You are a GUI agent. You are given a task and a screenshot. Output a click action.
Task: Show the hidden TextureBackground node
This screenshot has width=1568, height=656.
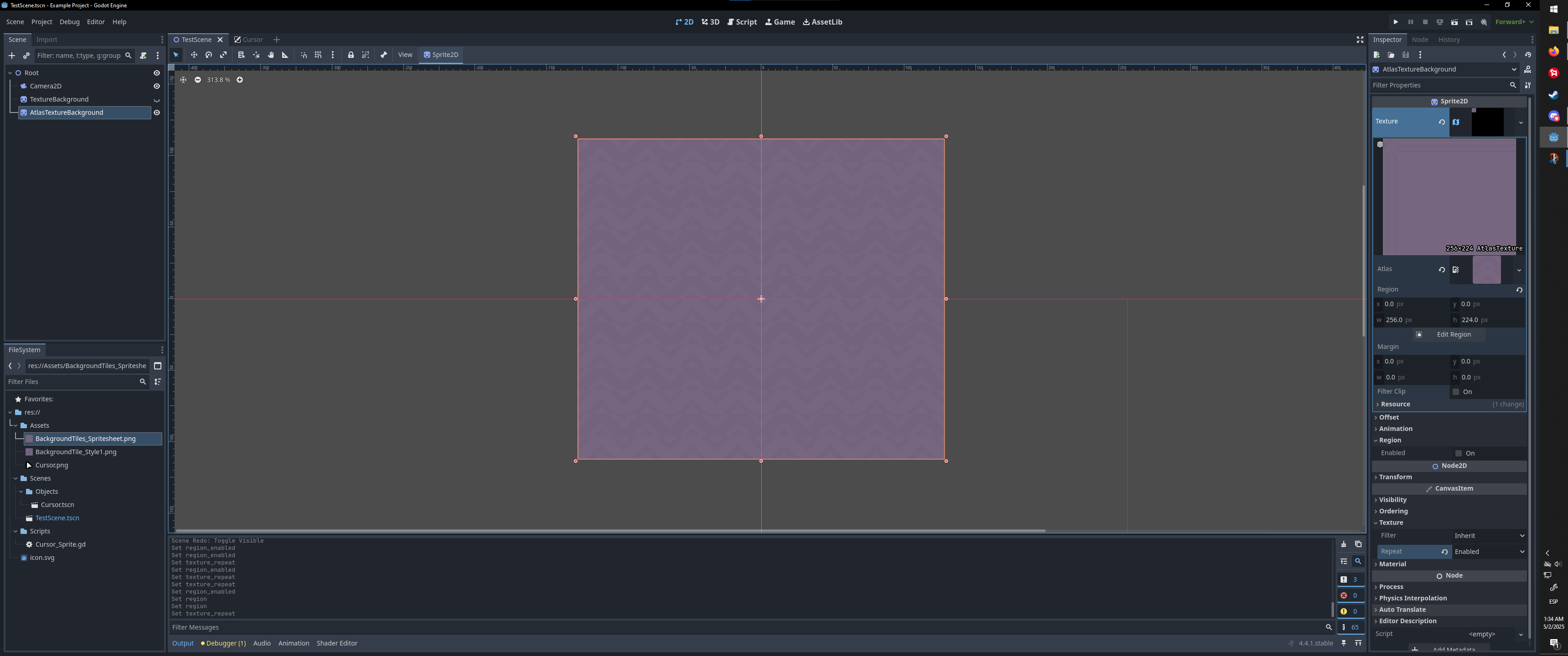[156, 100]
